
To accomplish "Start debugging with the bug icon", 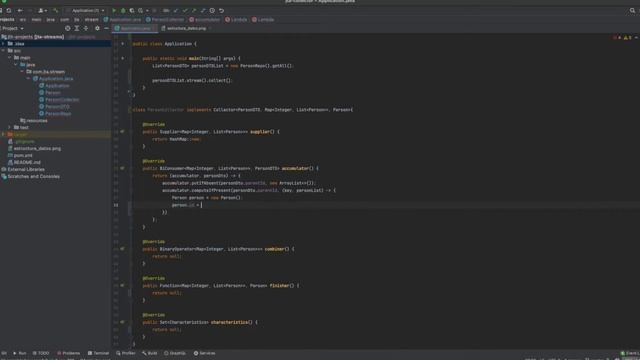I will point(123,10).
